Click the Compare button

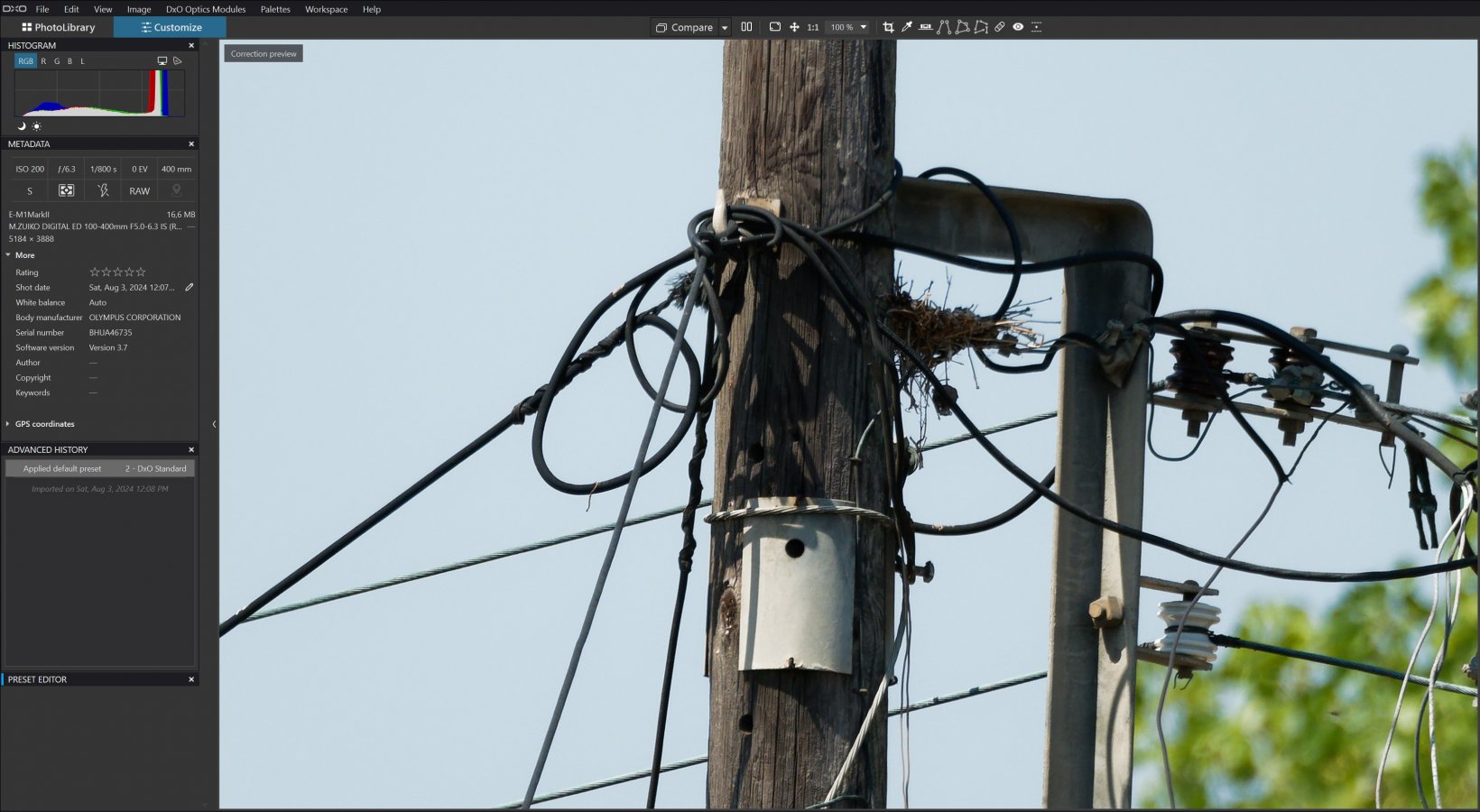(x=685, y=27)
